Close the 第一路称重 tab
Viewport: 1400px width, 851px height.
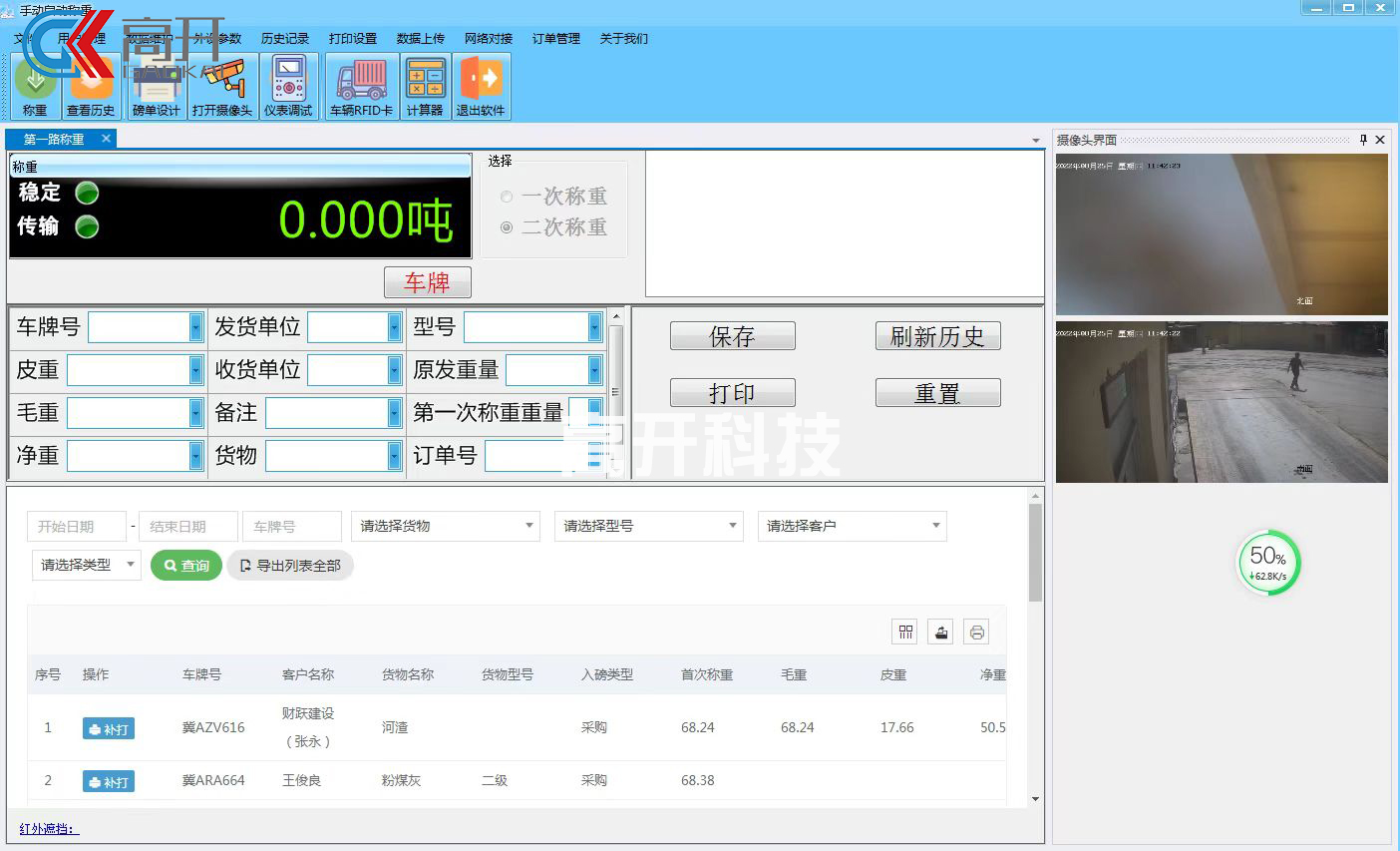point(106,139)
